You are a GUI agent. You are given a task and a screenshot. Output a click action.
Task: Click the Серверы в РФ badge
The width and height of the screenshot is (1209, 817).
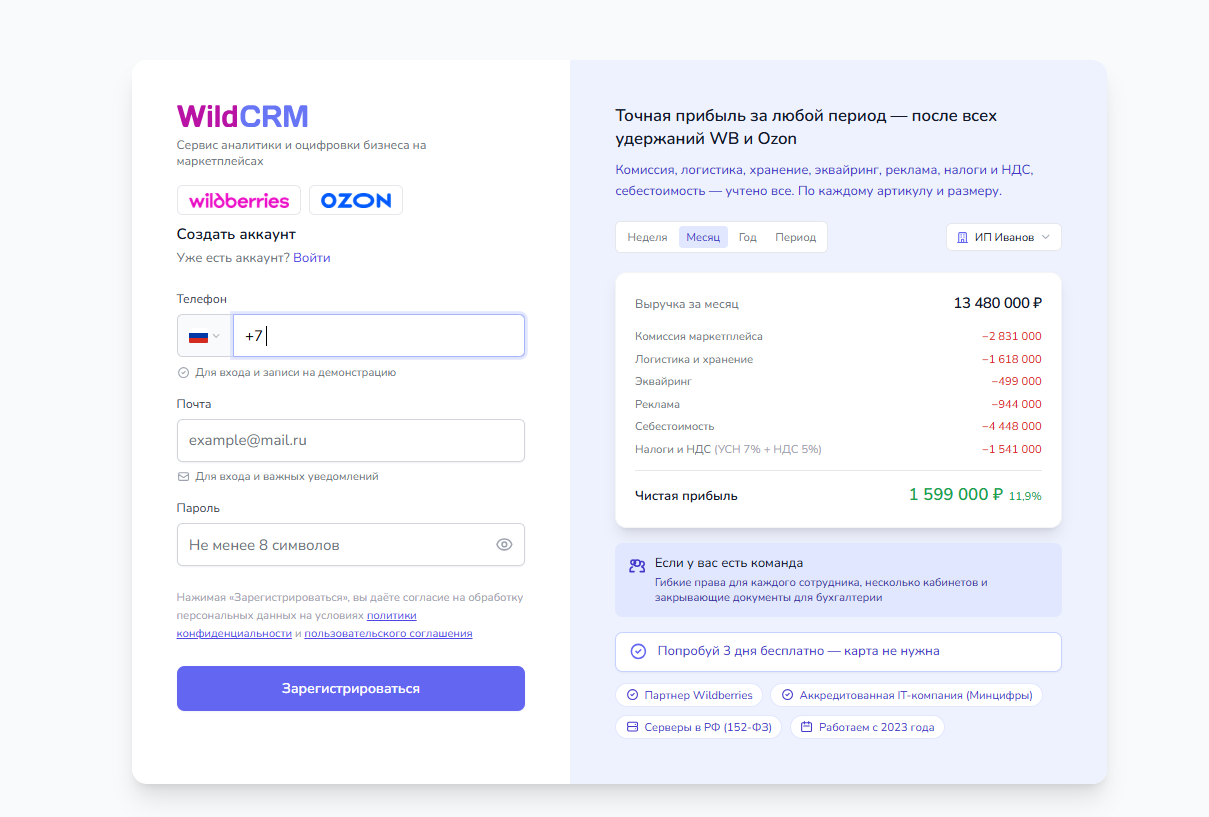(x=699, y=727)
